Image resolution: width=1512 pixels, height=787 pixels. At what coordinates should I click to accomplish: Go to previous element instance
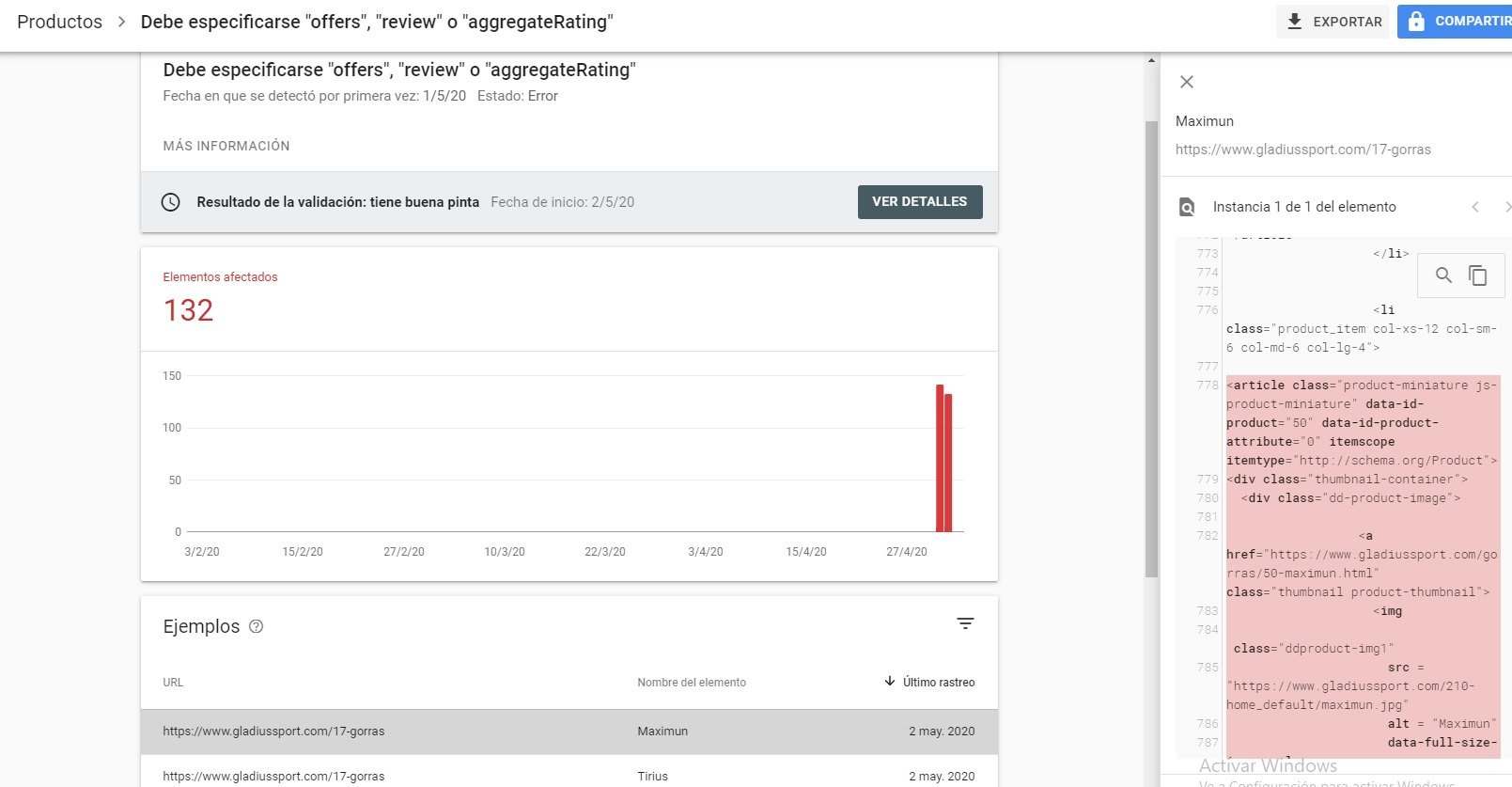pyautogui.click(x=1475, y=207)
